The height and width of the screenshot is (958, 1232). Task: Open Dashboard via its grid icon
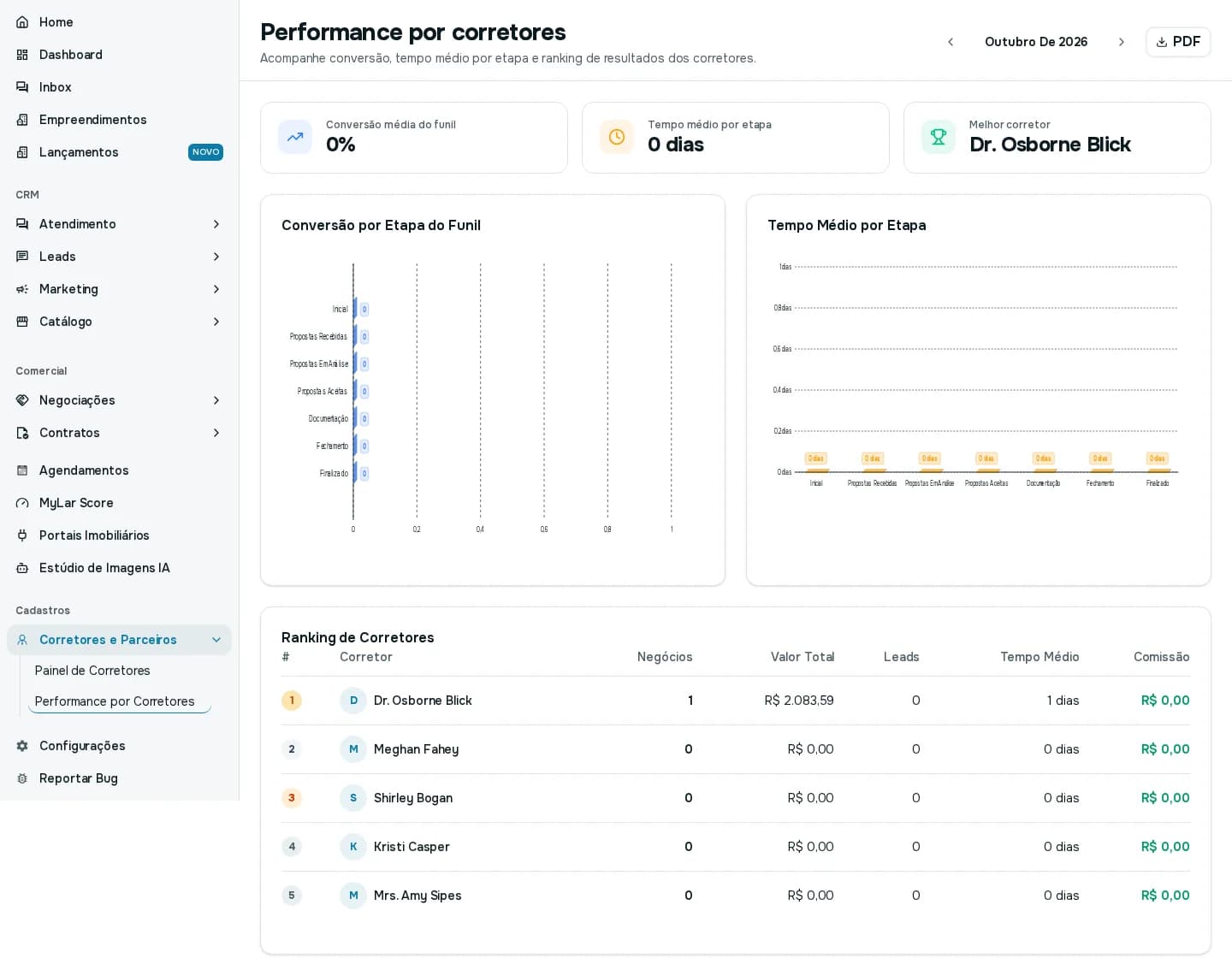click(22, 55)
